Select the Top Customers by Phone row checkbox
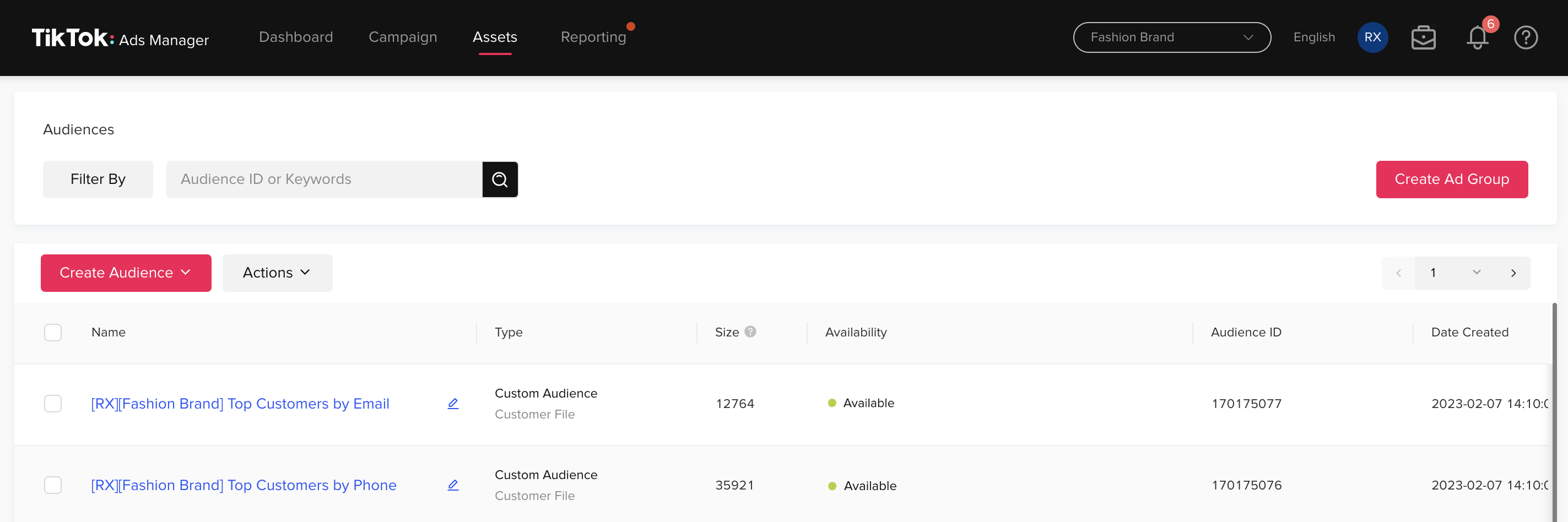The width and height of the screenshot is (1568, 522). click(x=53, y=485)
